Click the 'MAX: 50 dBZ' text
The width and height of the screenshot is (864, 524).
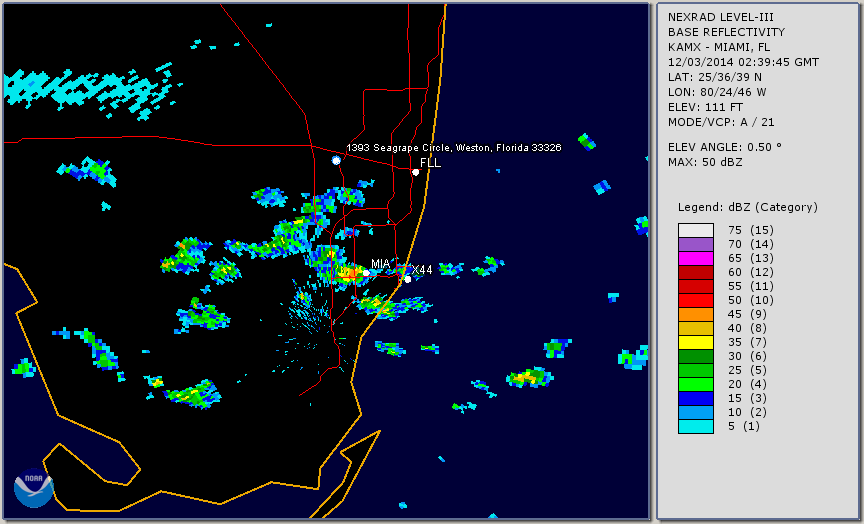pyautogui.click(x=705, y=162)
